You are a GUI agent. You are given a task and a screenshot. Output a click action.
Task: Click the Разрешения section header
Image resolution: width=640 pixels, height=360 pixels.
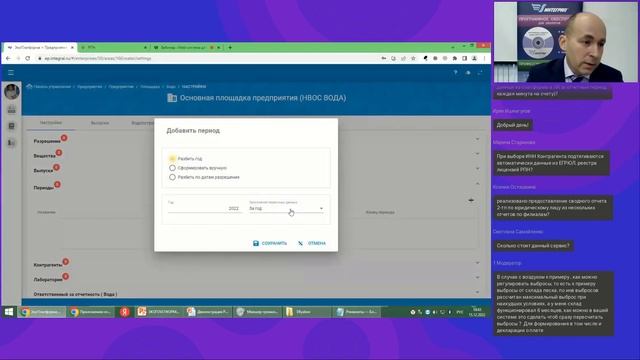(x=47, y=141)
